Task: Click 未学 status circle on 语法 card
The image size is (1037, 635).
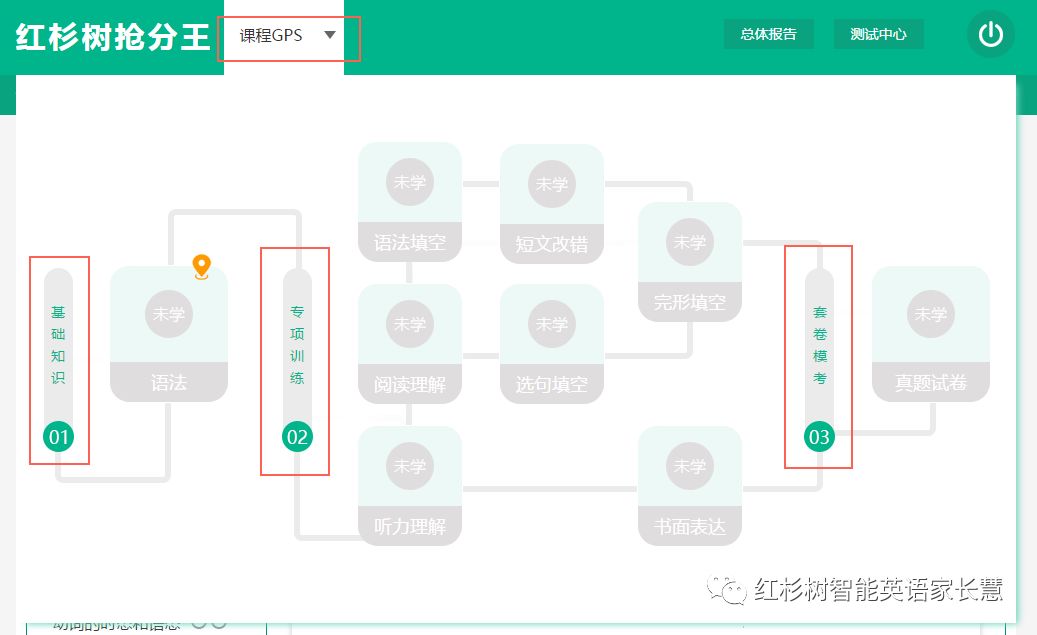Action: 169,314
